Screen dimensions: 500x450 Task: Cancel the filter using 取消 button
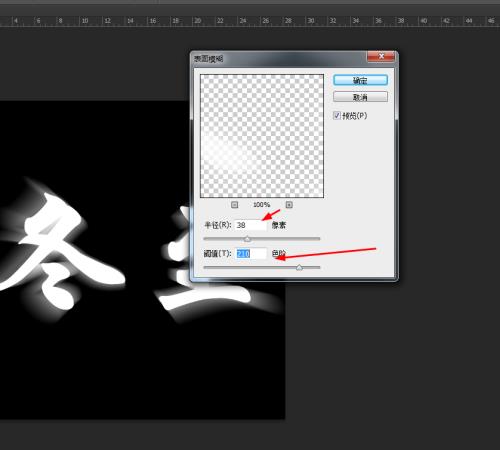click(x=360, y=97)
